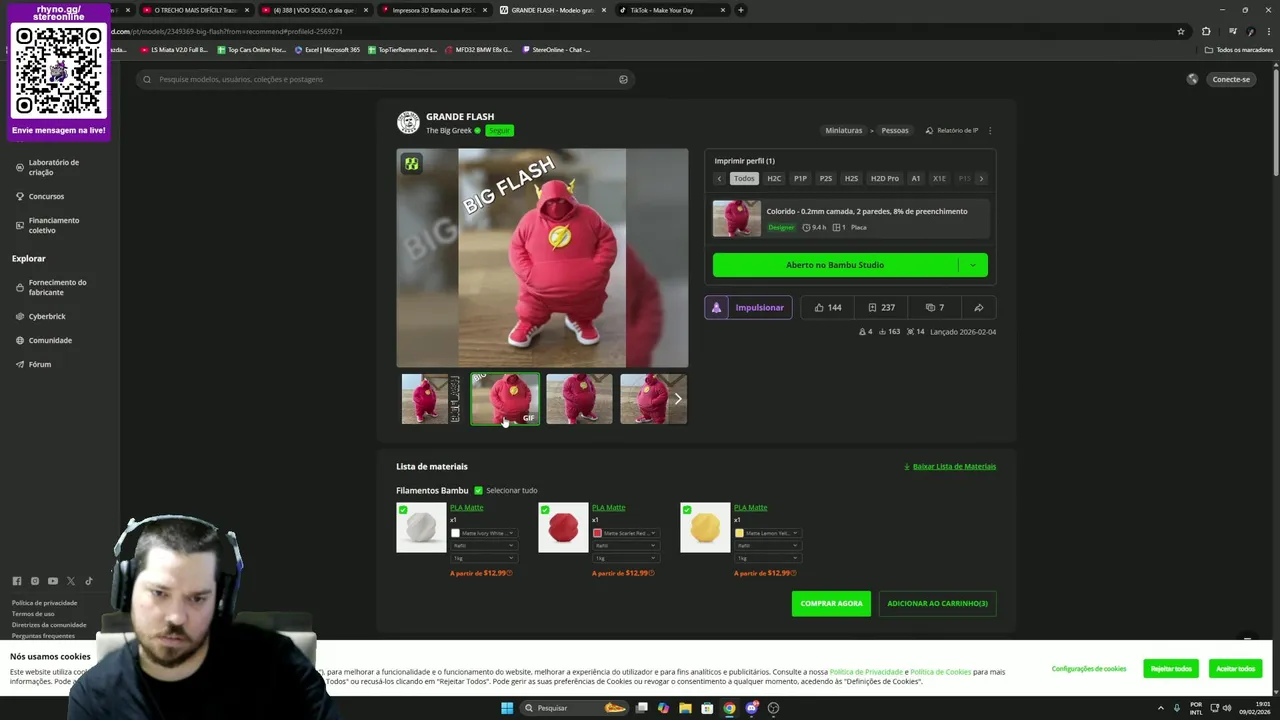
Task: Open the Concursos sidebar icon
Action: click(x=20, y=196)
